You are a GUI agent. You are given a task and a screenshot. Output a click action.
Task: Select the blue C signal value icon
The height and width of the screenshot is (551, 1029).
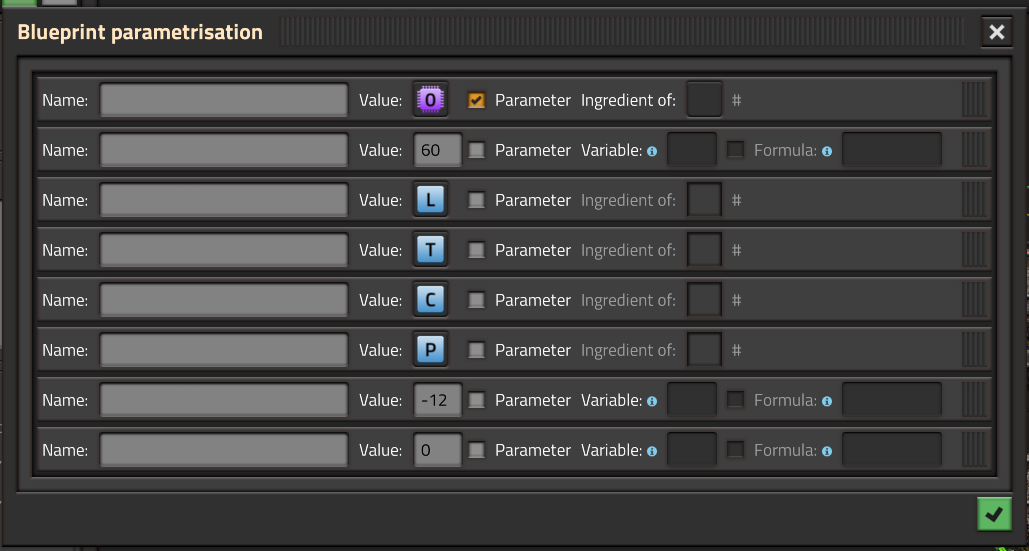pos(430,300)
